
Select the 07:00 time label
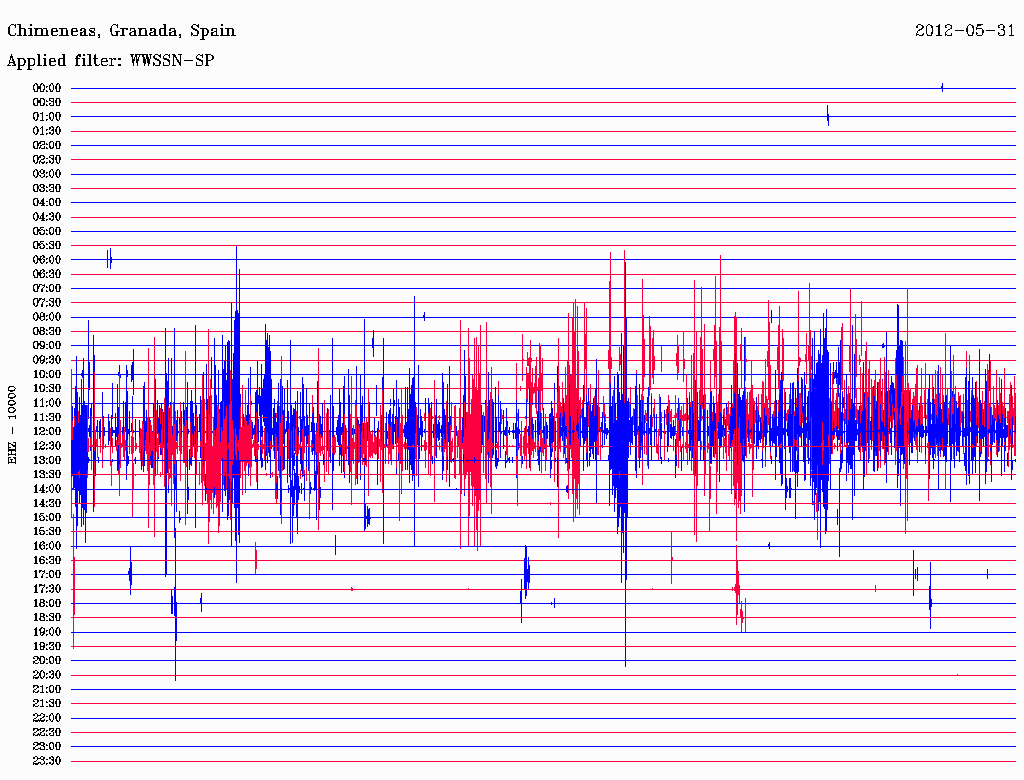point(46,289)
